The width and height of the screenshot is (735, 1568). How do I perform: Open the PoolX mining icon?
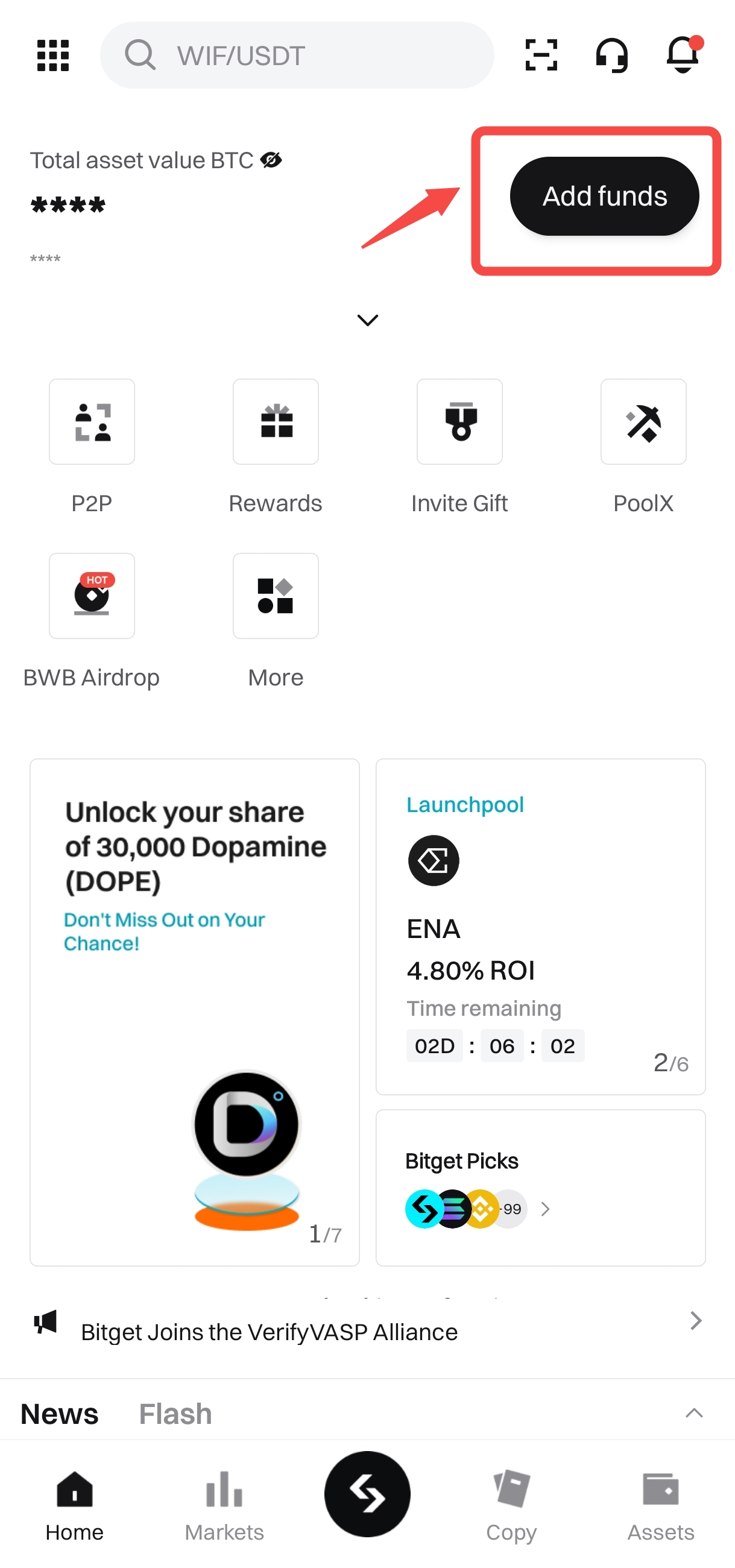[644, 422]
